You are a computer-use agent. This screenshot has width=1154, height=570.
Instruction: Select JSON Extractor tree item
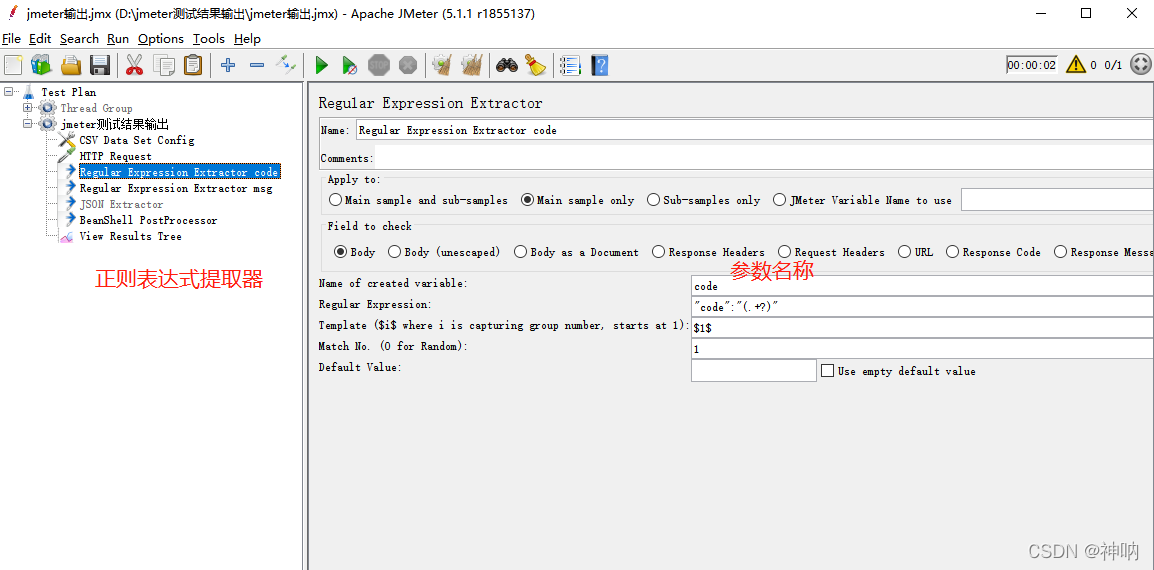(x=121, y=204)
